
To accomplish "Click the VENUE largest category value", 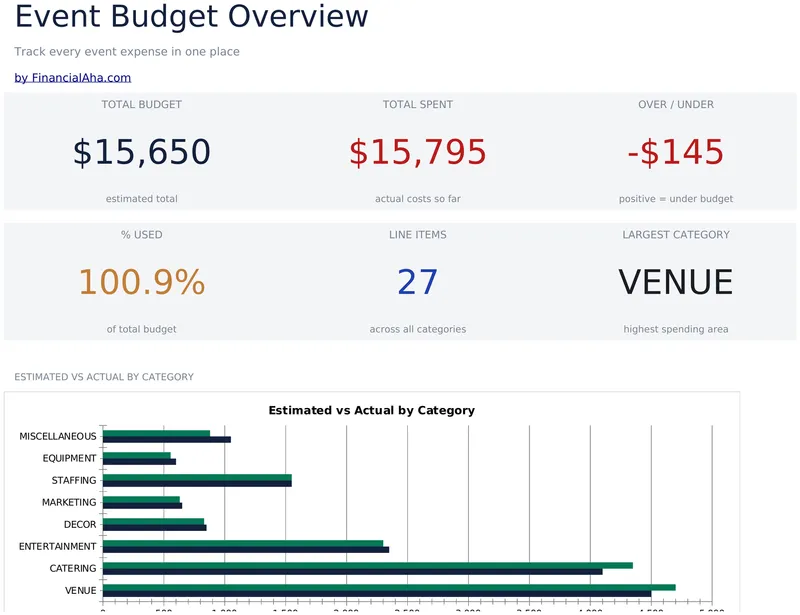I will click(x=676, y=282).
